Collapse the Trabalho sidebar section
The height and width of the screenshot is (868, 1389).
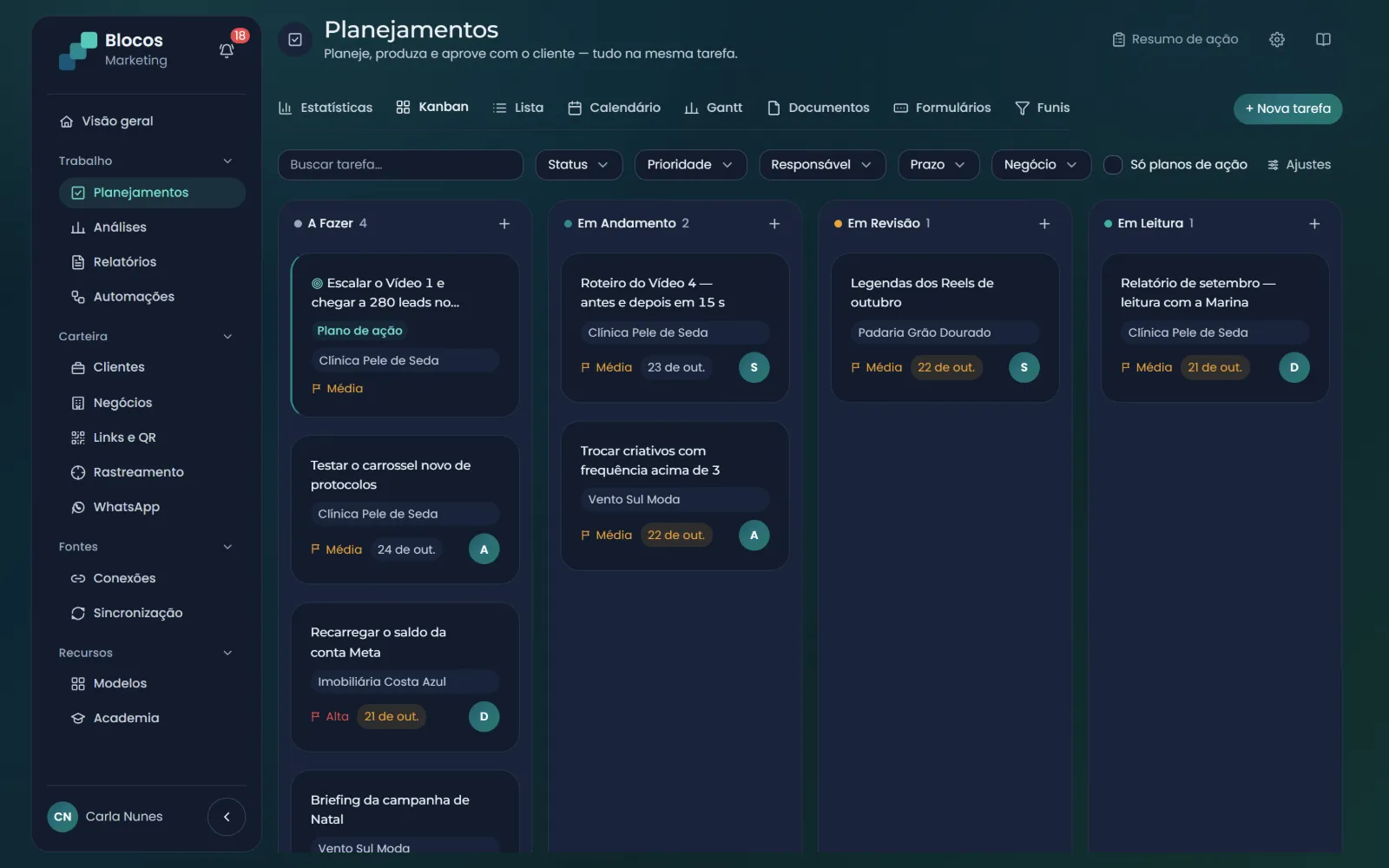pos(227,161)
